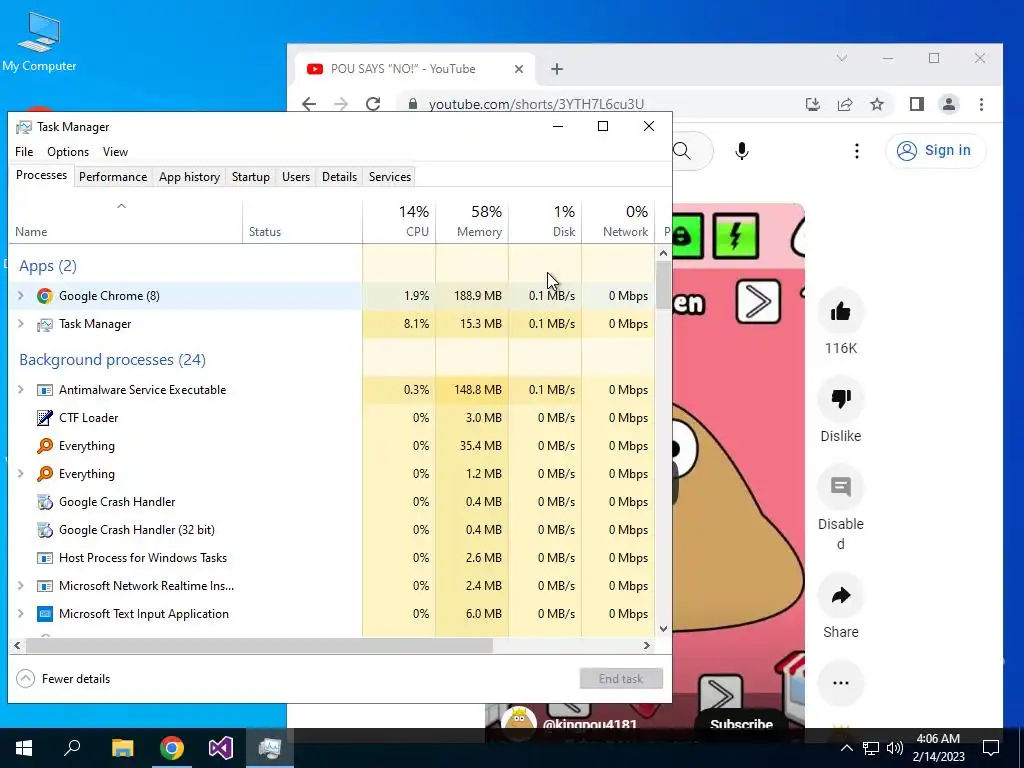The width and height of the screenshot is (1024, 768).
Task: Select the Google Crash Handler (32 bit) row
Action: pos(332,530)
